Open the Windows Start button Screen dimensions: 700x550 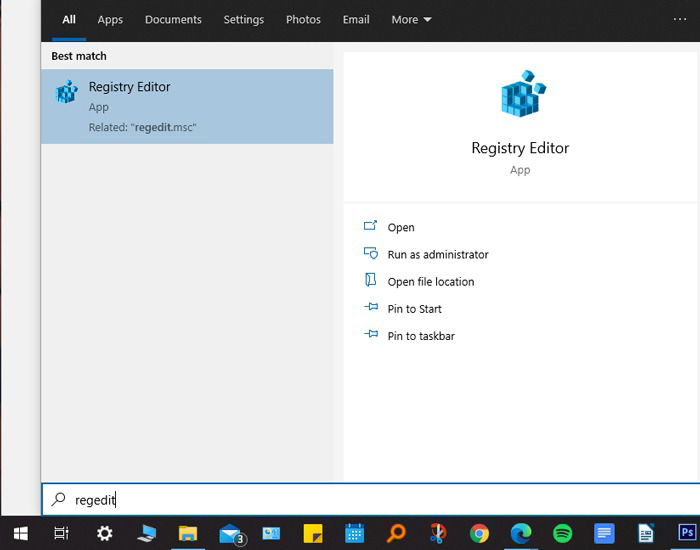click(21, 533)
